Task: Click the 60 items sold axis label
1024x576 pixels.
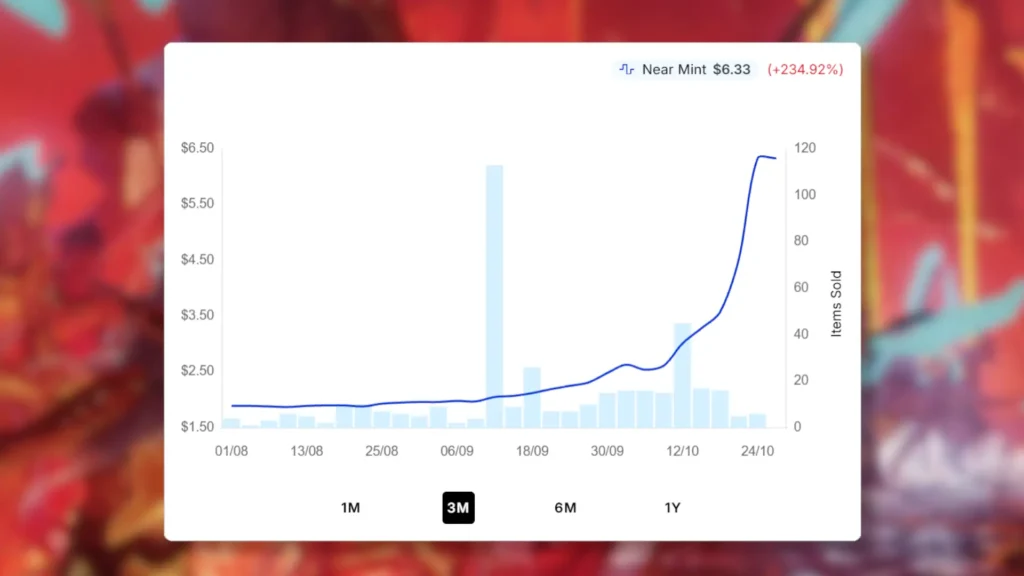Action: point(801,287)
